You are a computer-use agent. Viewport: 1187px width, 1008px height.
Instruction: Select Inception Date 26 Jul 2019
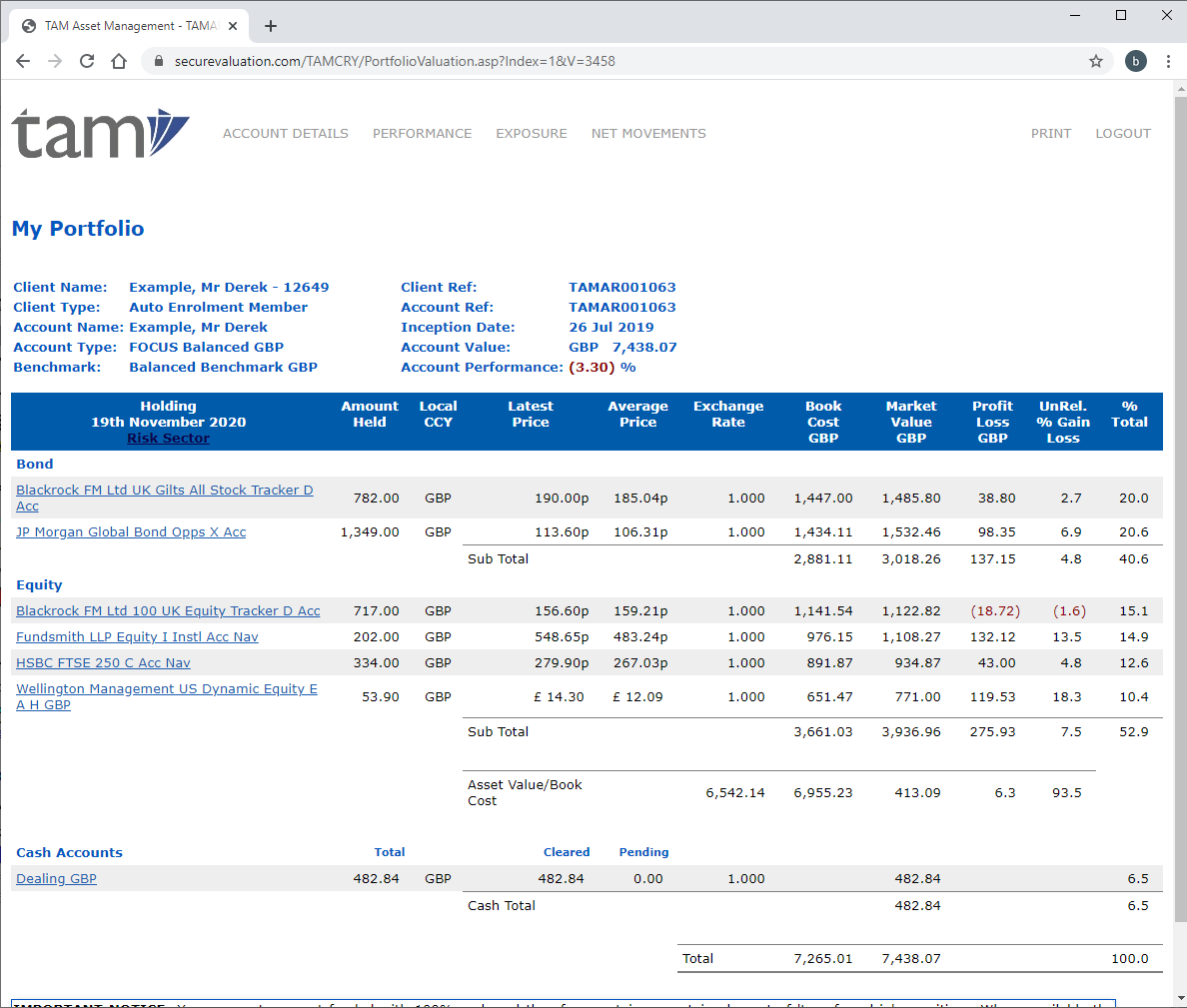(x=610, y=327)
